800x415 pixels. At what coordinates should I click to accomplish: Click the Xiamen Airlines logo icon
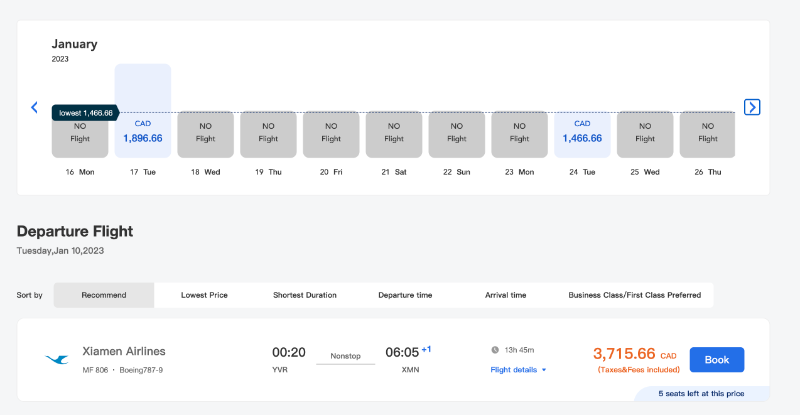click(x=57, y=359)
